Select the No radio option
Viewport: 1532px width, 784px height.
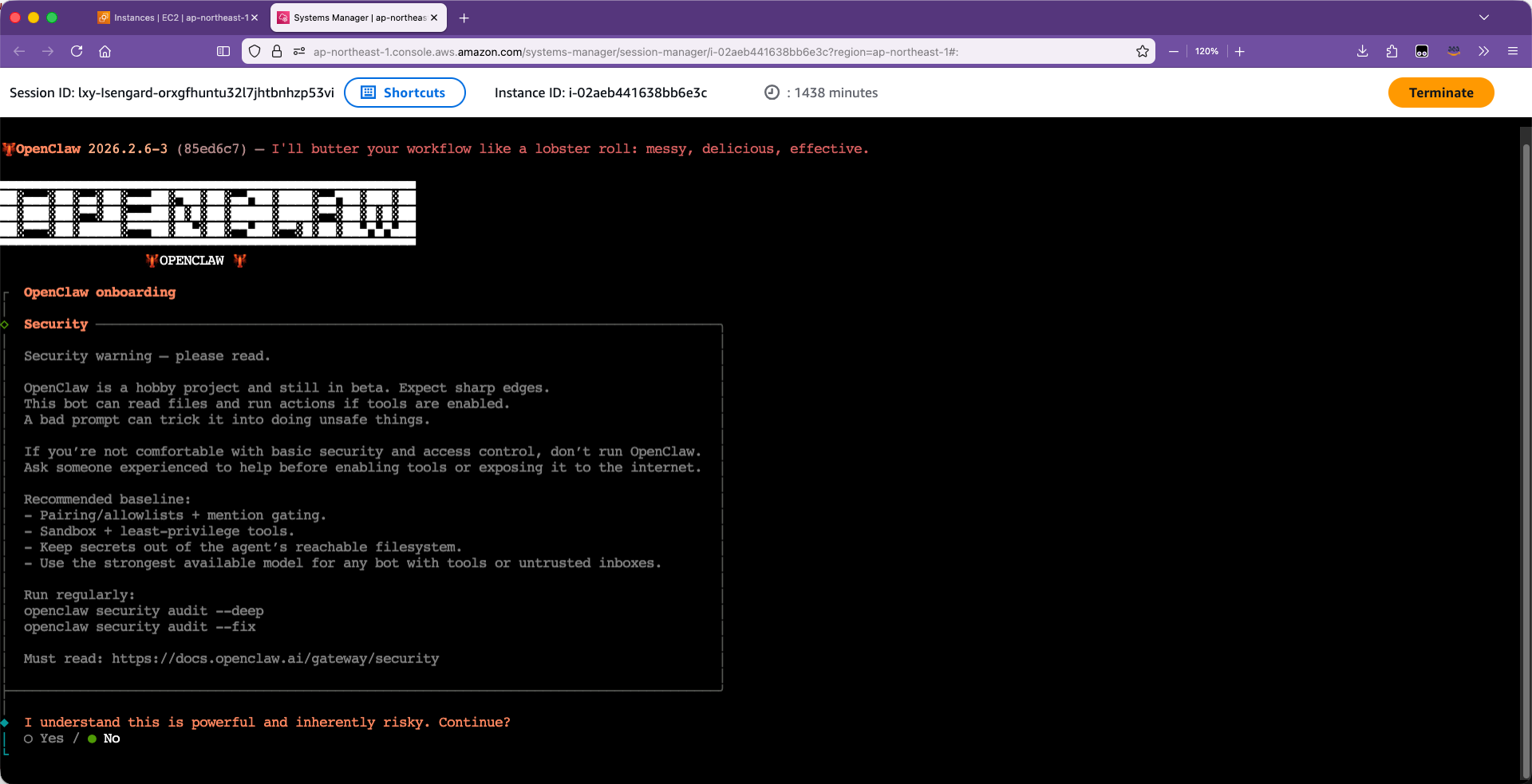(93, 739)
